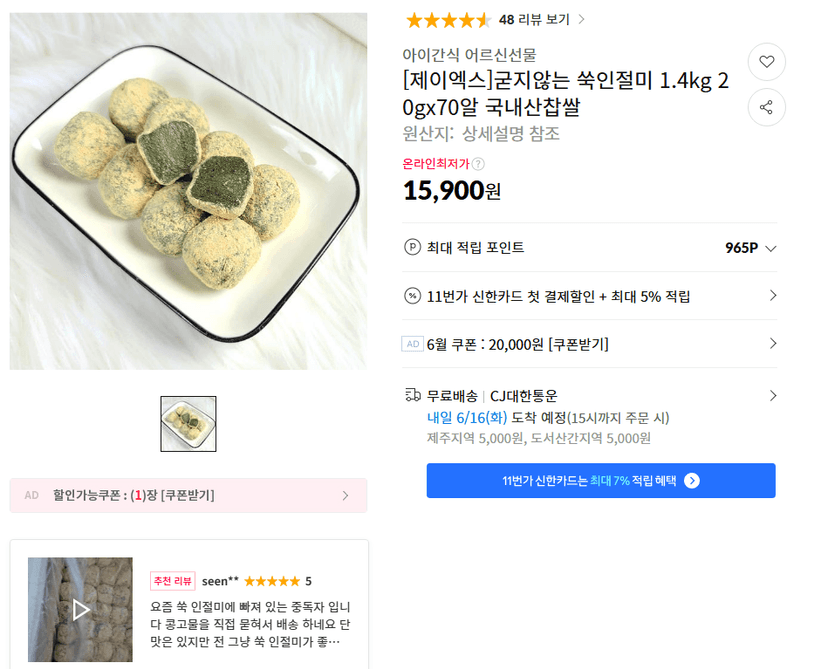Expand 무료배송 shipping details chevron
Viewport: 828px width, 669px height.
773,395
